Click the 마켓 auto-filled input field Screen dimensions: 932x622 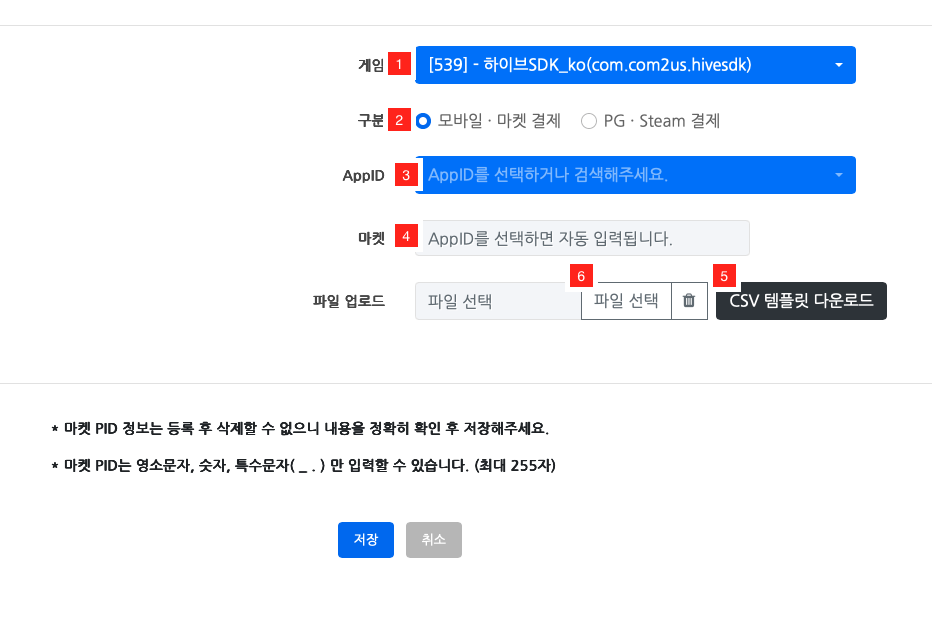point(585,238)
